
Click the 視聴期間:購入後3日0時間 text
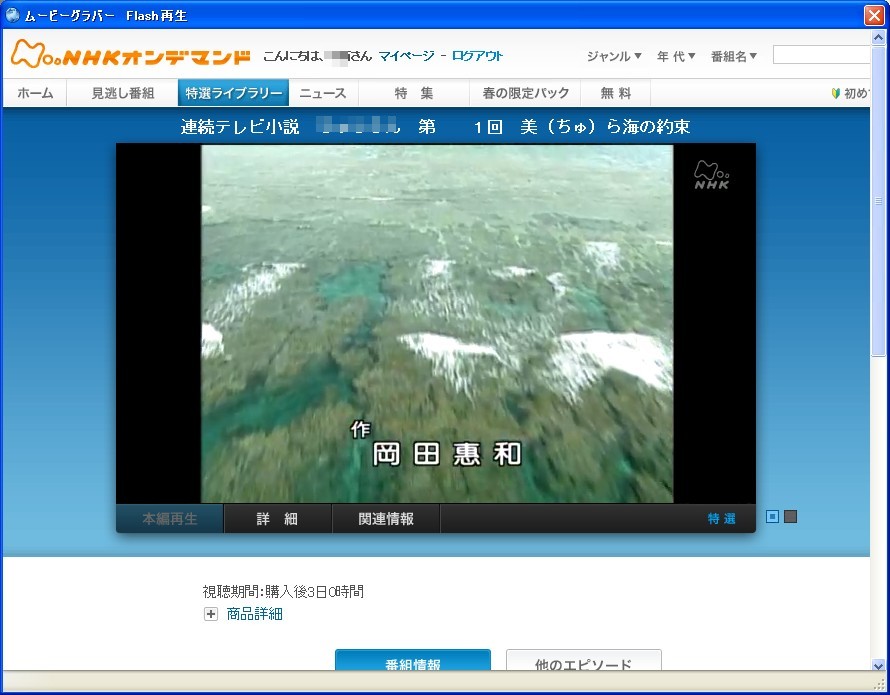point(283,592)
